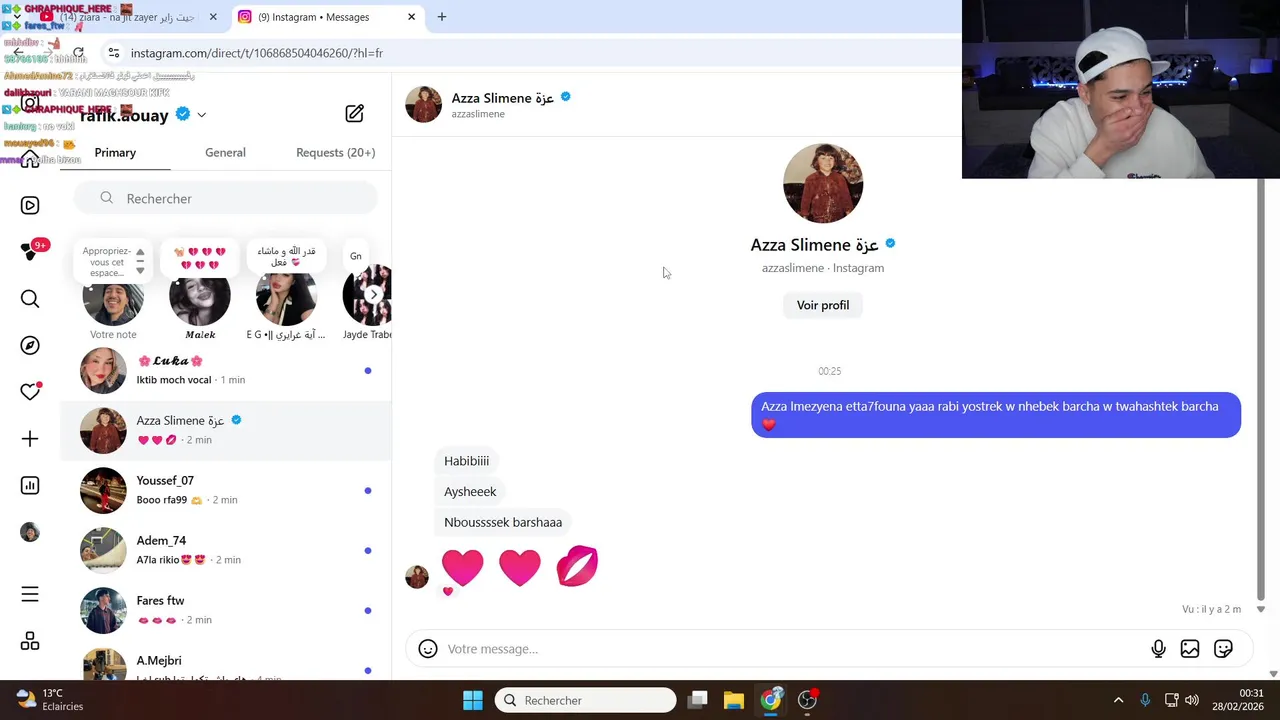
Task: Open Malek's note avatar
Action: pyautogui.click(x=200, y=297)
